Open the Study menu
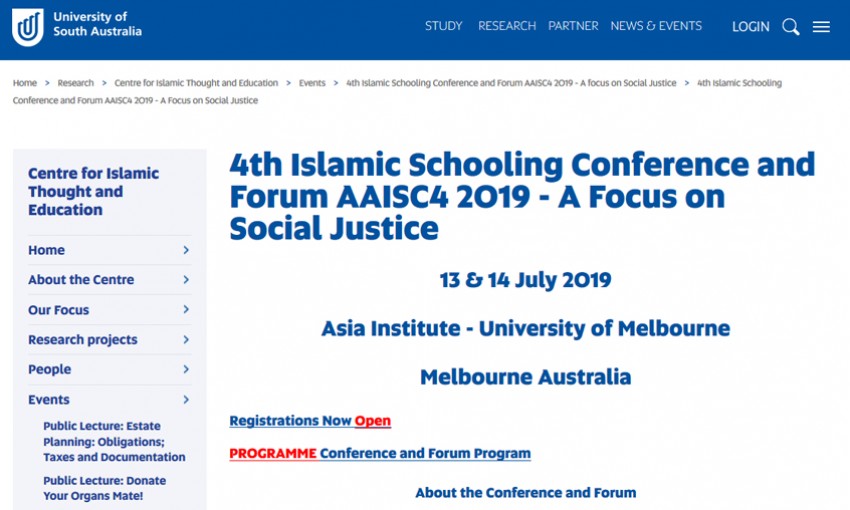Viewport: 850px width, 510px height. click(x=443, y=26)
